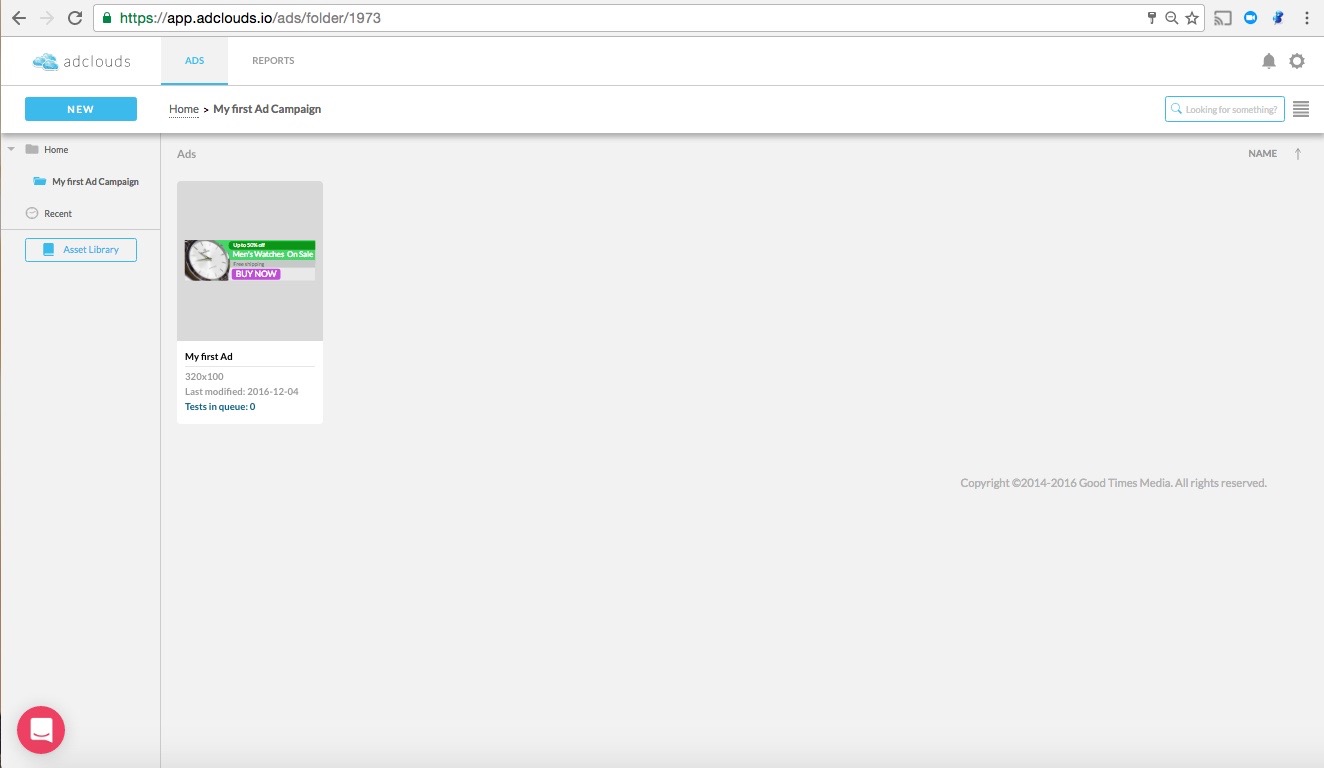Open the settings gear icon
The height and width of the screenshot is (768, 1324).
click(1297, 61)
